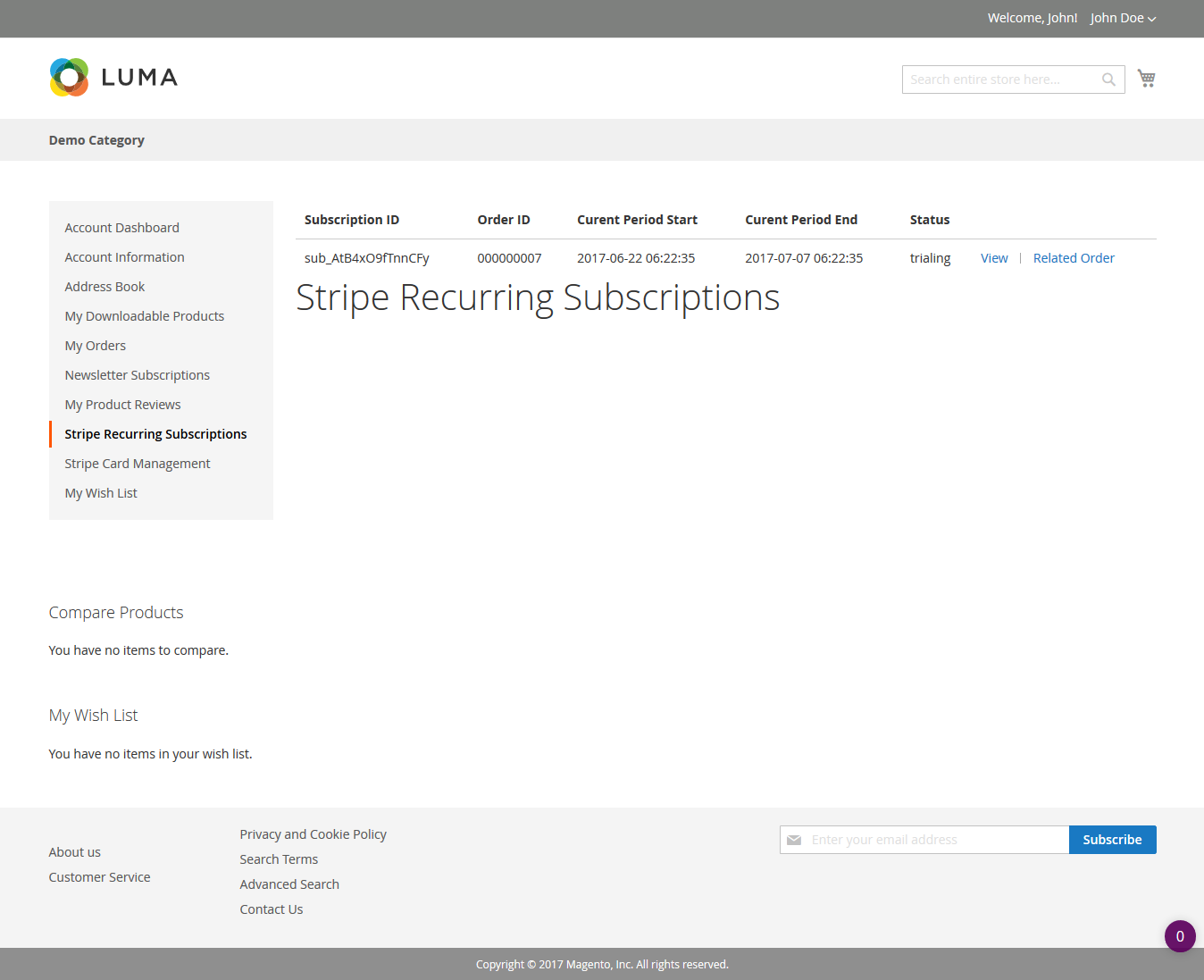Click the Subscription ID column header
Viewport: 1204px width, 980px height.
click(352, 220)
